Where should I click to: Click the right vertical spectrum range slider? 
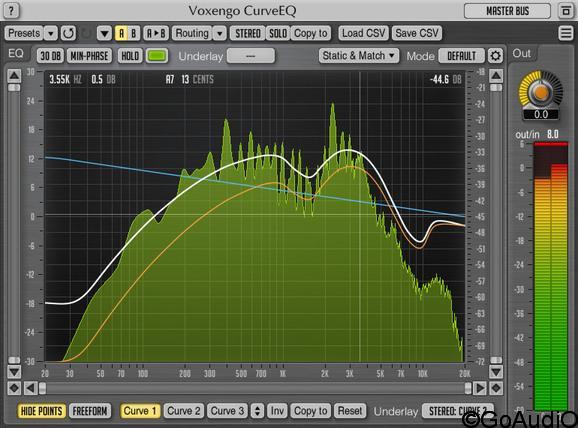point(496,224)
